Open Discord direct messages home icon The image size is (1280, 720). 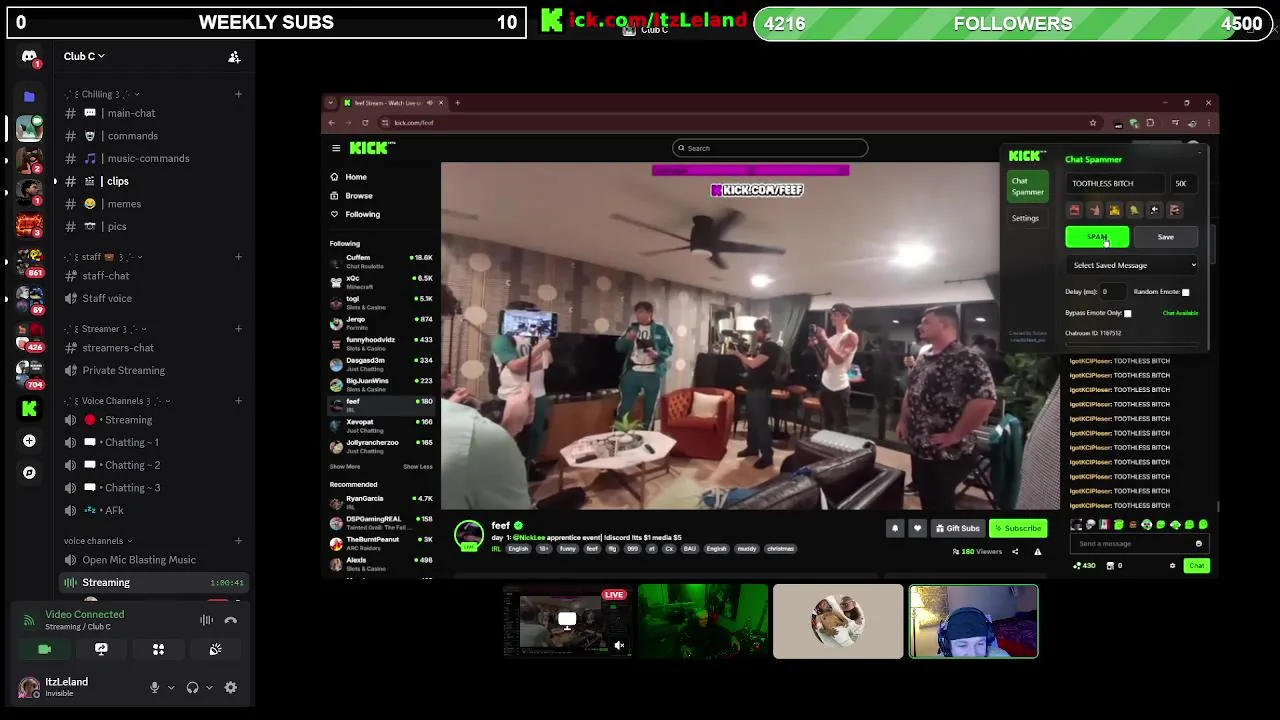[29, 57]
